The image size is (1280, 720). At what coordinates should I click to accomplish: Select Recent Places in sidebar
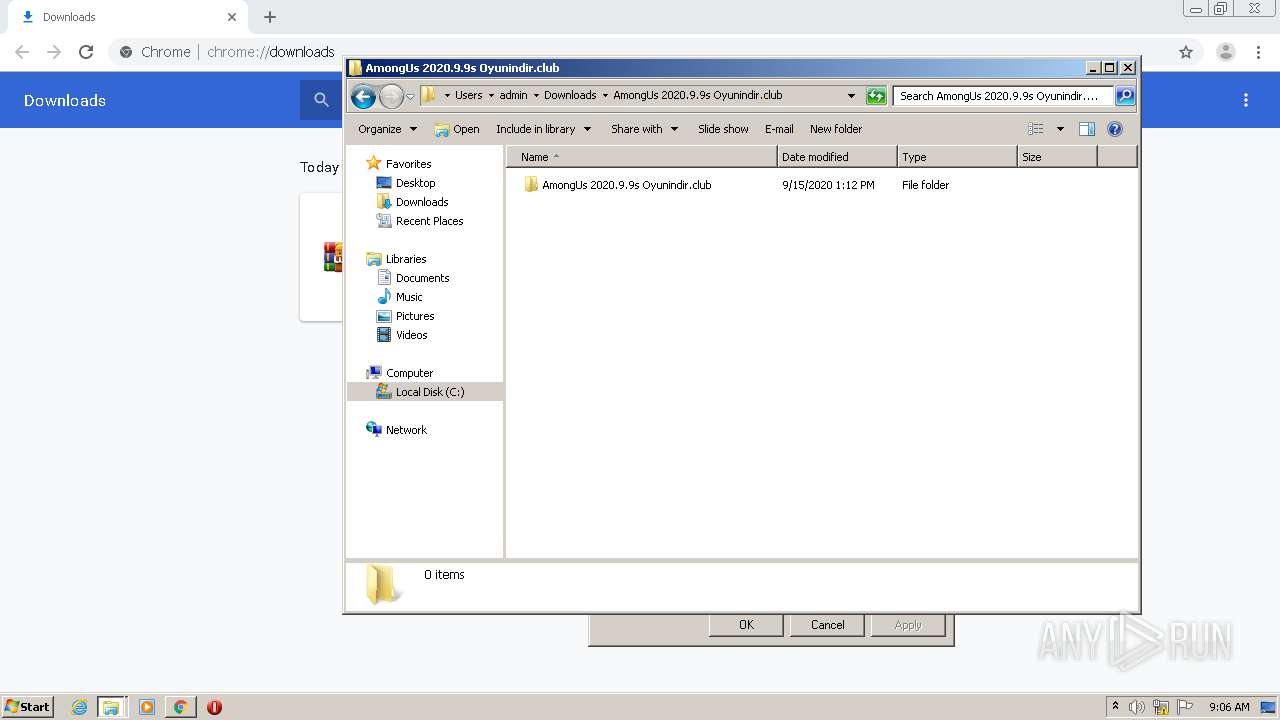[x=429, y=221]
